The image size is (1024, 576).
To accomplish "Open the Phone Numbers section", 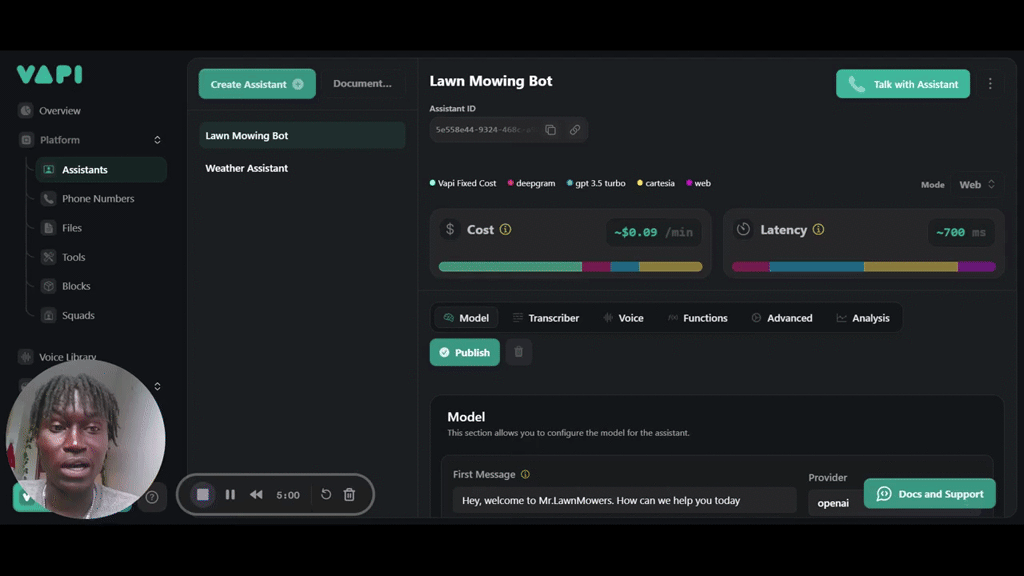I will pyautogui.click(x=94, y=198).
